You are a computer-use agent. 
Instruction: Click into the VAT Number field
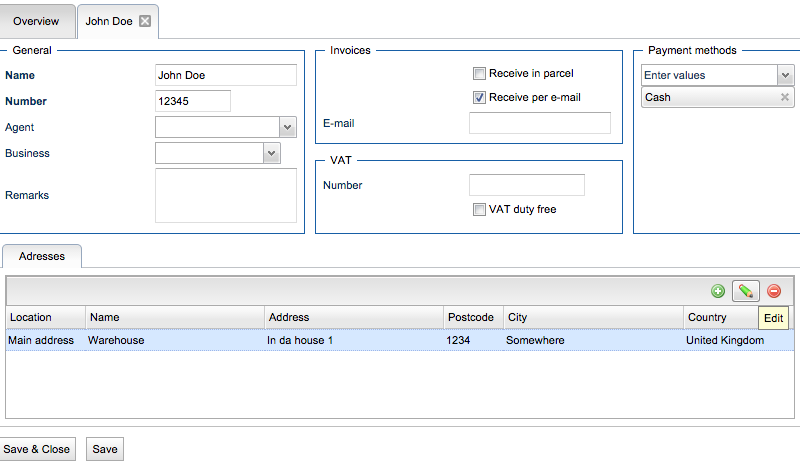point(526,185)
